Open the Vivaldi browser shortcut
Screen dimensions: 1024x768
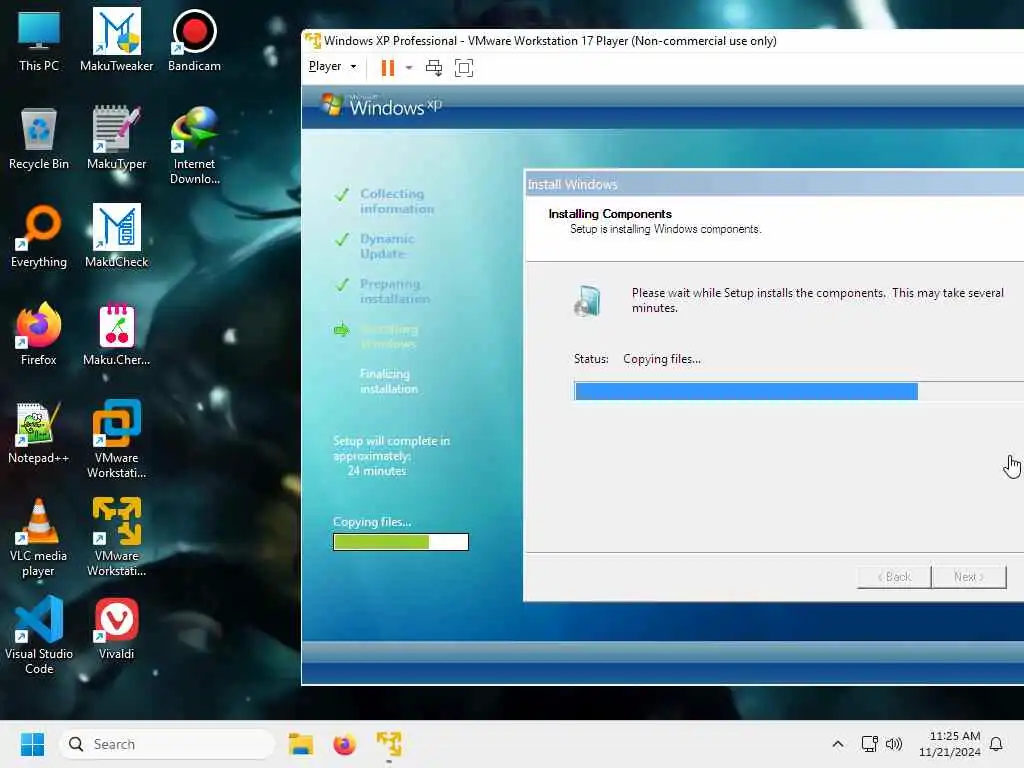[116, 629]
